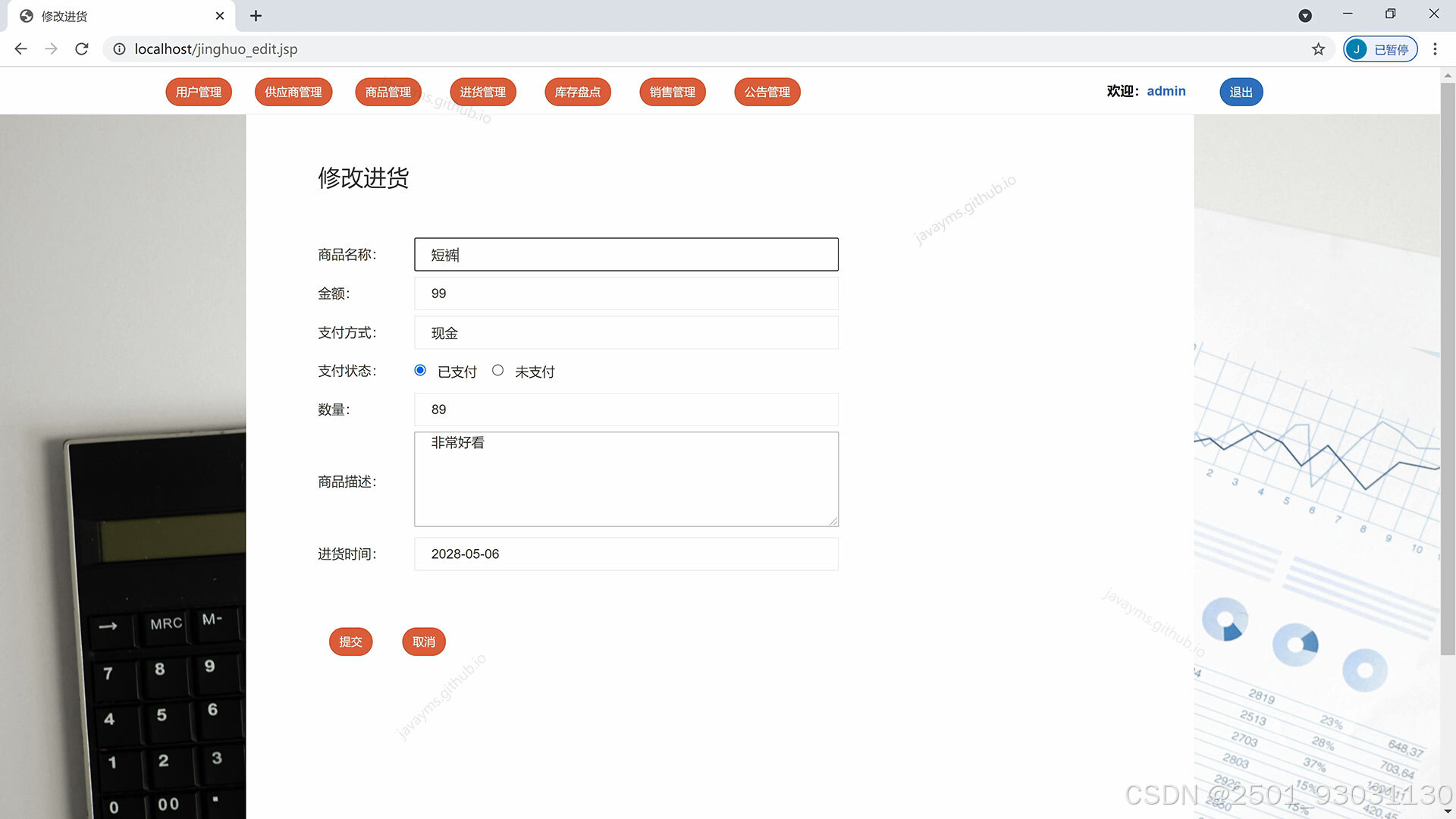Open a new browser tab
The width and height of the screenshot is (1456, 819).
(x=256, y=15)
